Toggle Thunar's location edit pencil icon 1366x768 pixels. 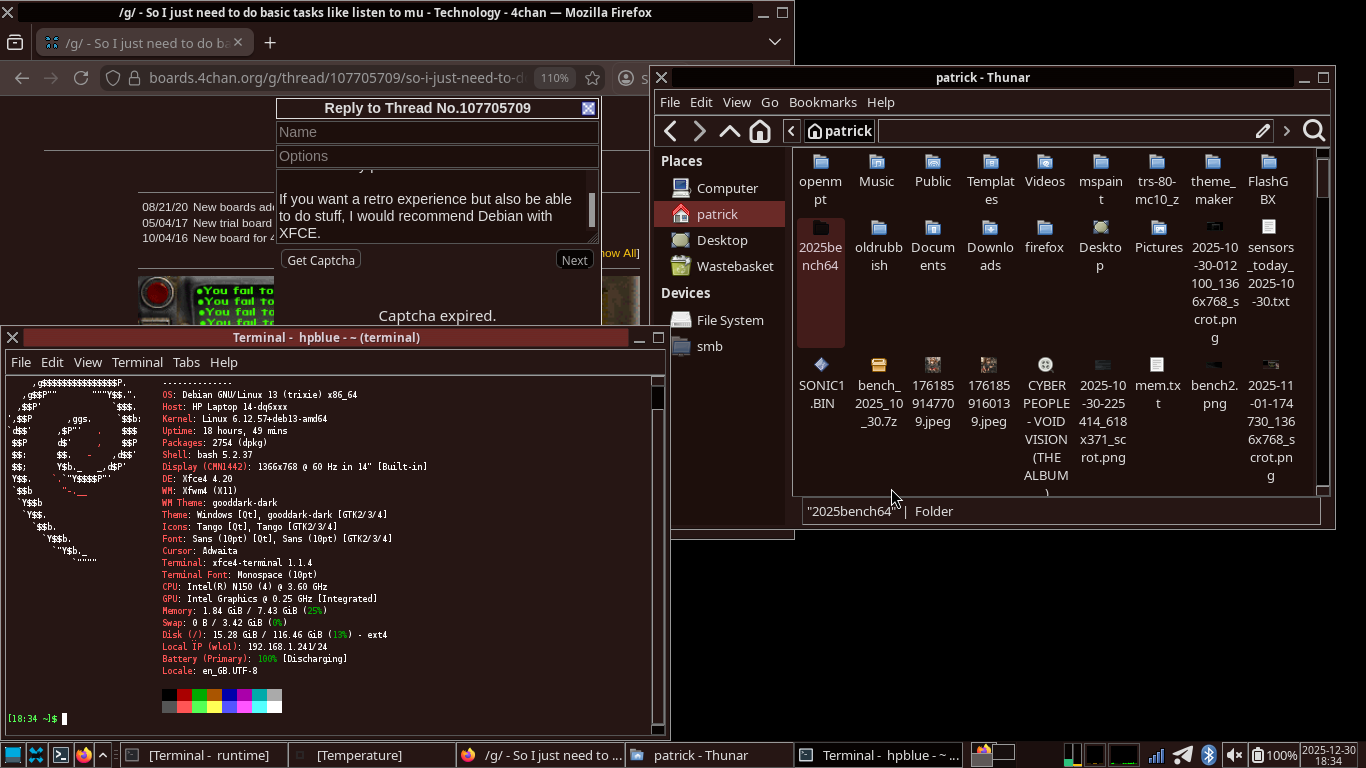click(1263, 131)
